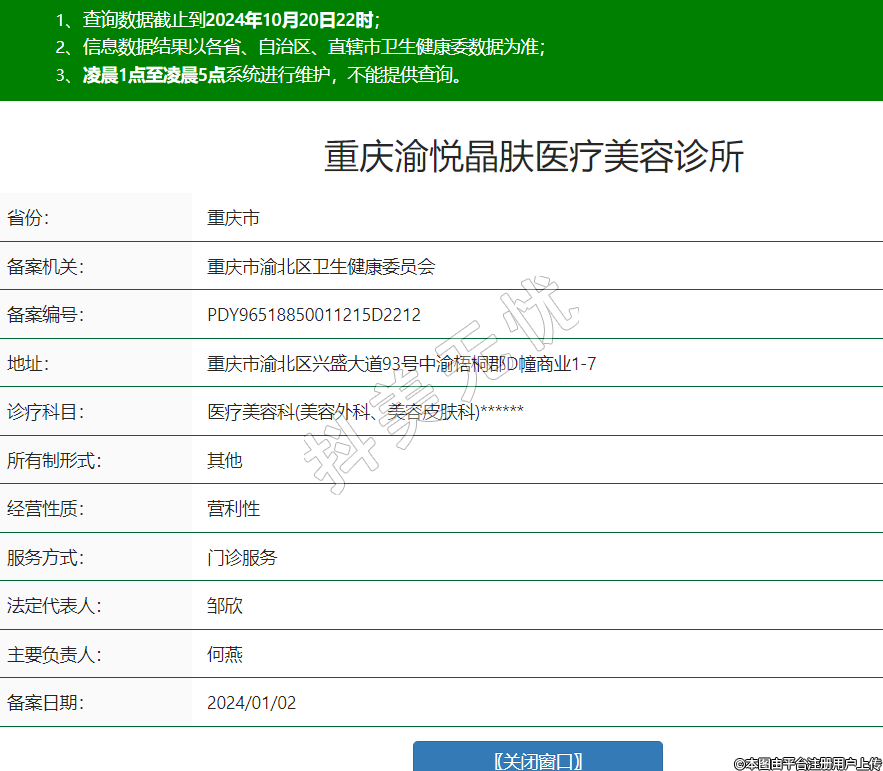Image resolution: width=883 pixels, height=771 pixels.
Task: Click the clinic title 重庆渝悦晶肤医疗美容诊所
Action: 534,158
